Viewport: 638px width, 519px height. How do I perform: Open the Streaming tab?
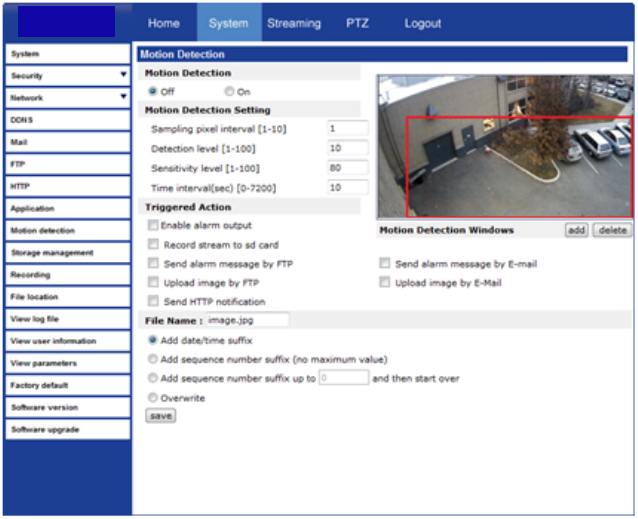pos(294,23)
